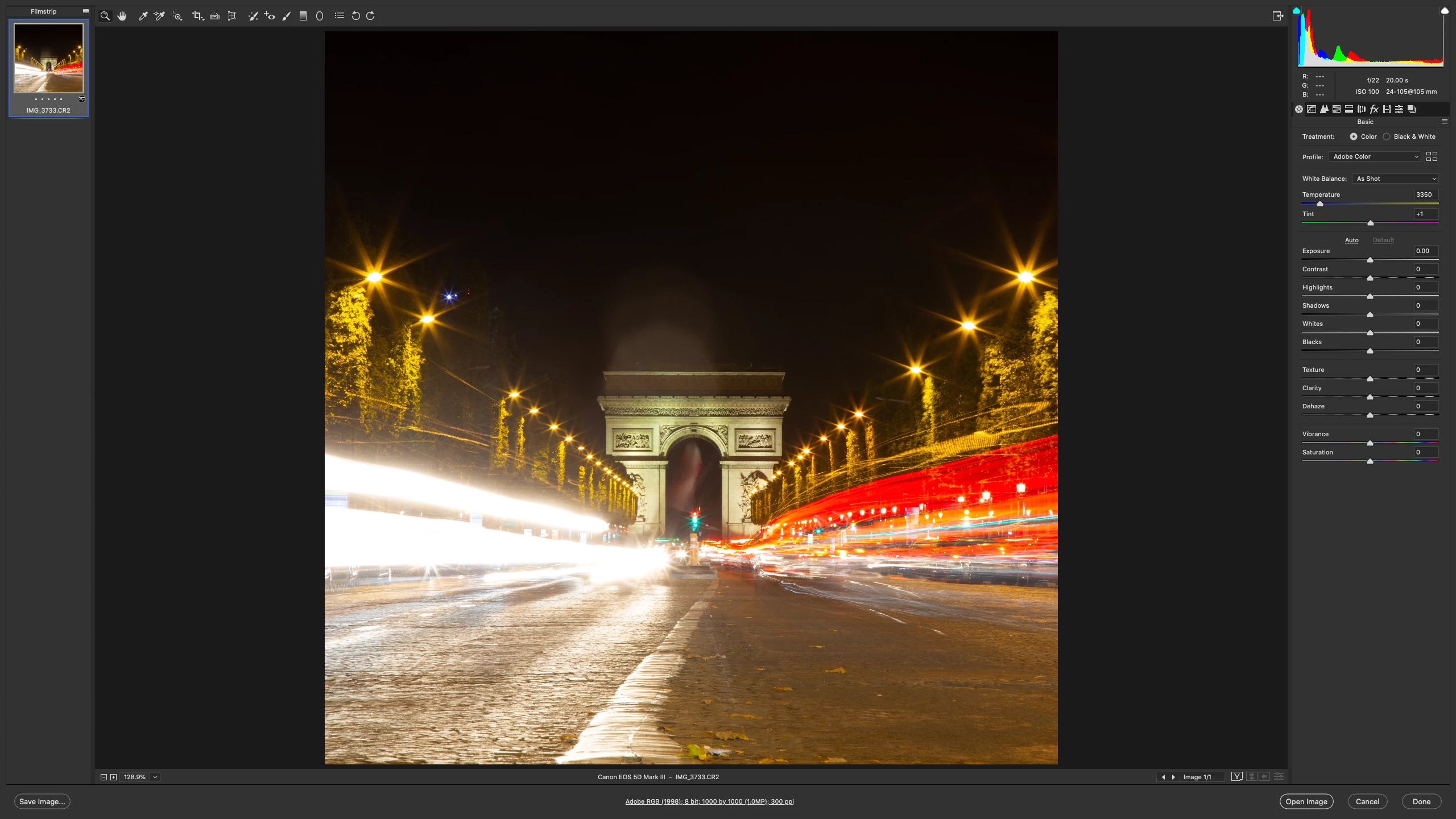The width and height of the screenshot is (1456, 819).
Task: Pick the Graduated Filter tool
Action: (x=303, y=16)
